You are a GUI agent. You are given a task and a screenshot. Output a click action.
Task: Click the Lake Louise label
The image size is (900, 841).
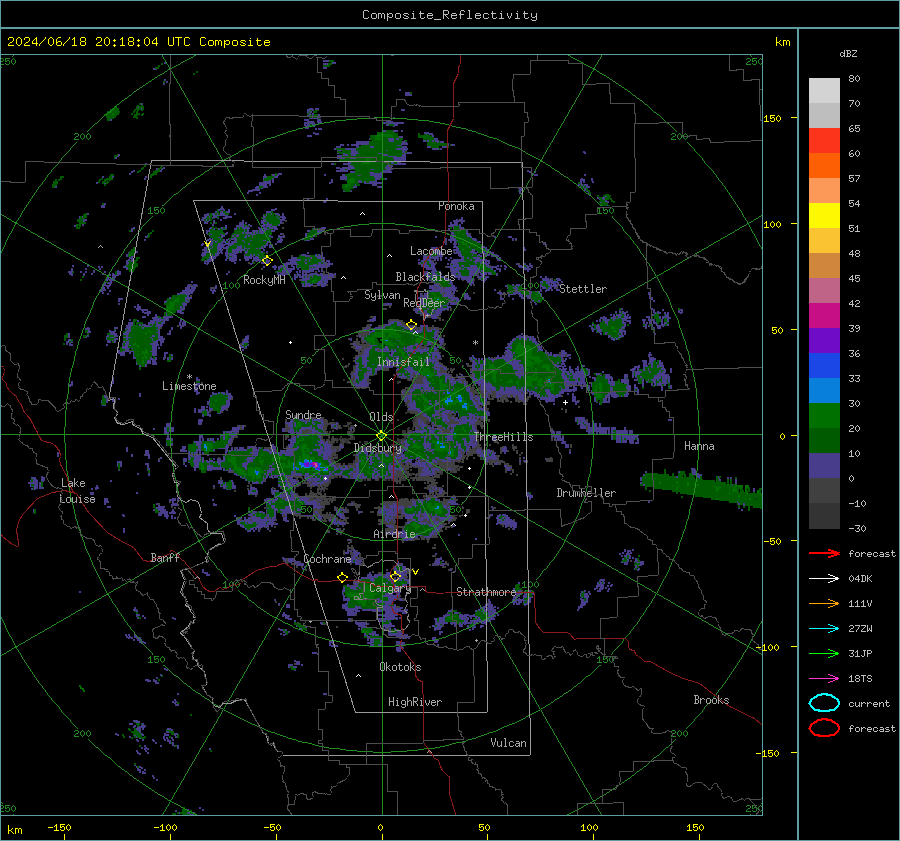[77, 491]
